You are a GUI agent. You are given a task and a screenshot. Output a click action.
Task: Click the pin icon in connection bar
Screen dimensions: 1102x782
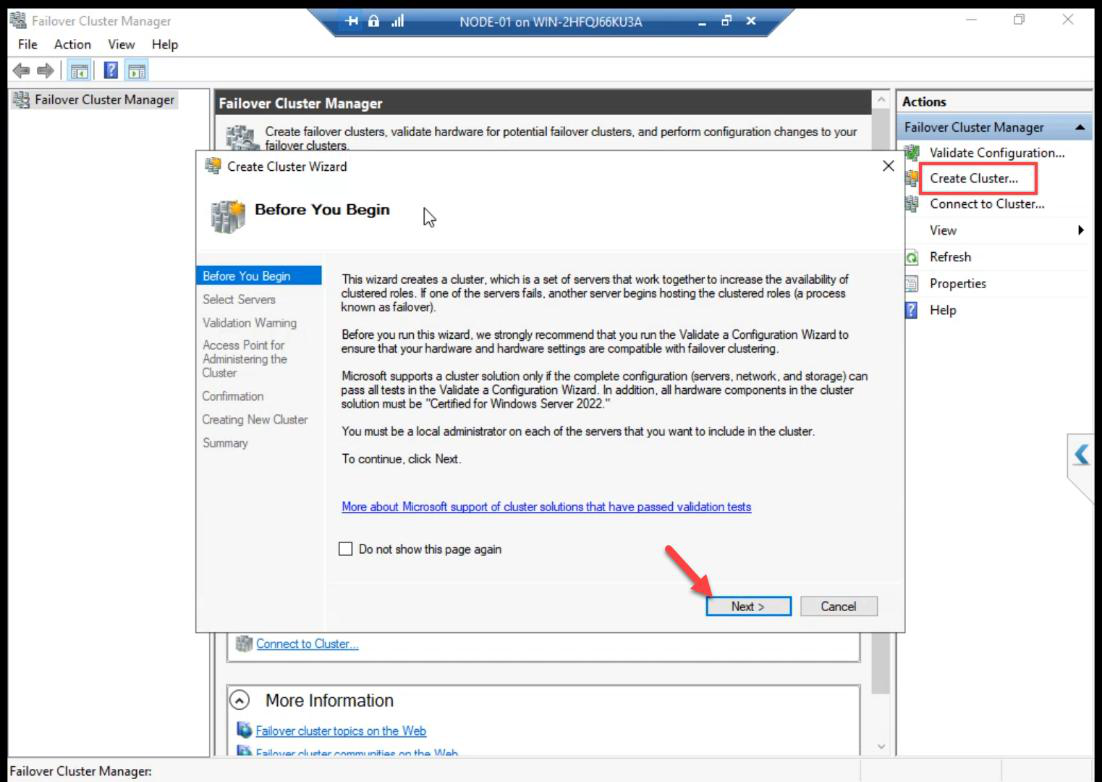click(351, 21)
